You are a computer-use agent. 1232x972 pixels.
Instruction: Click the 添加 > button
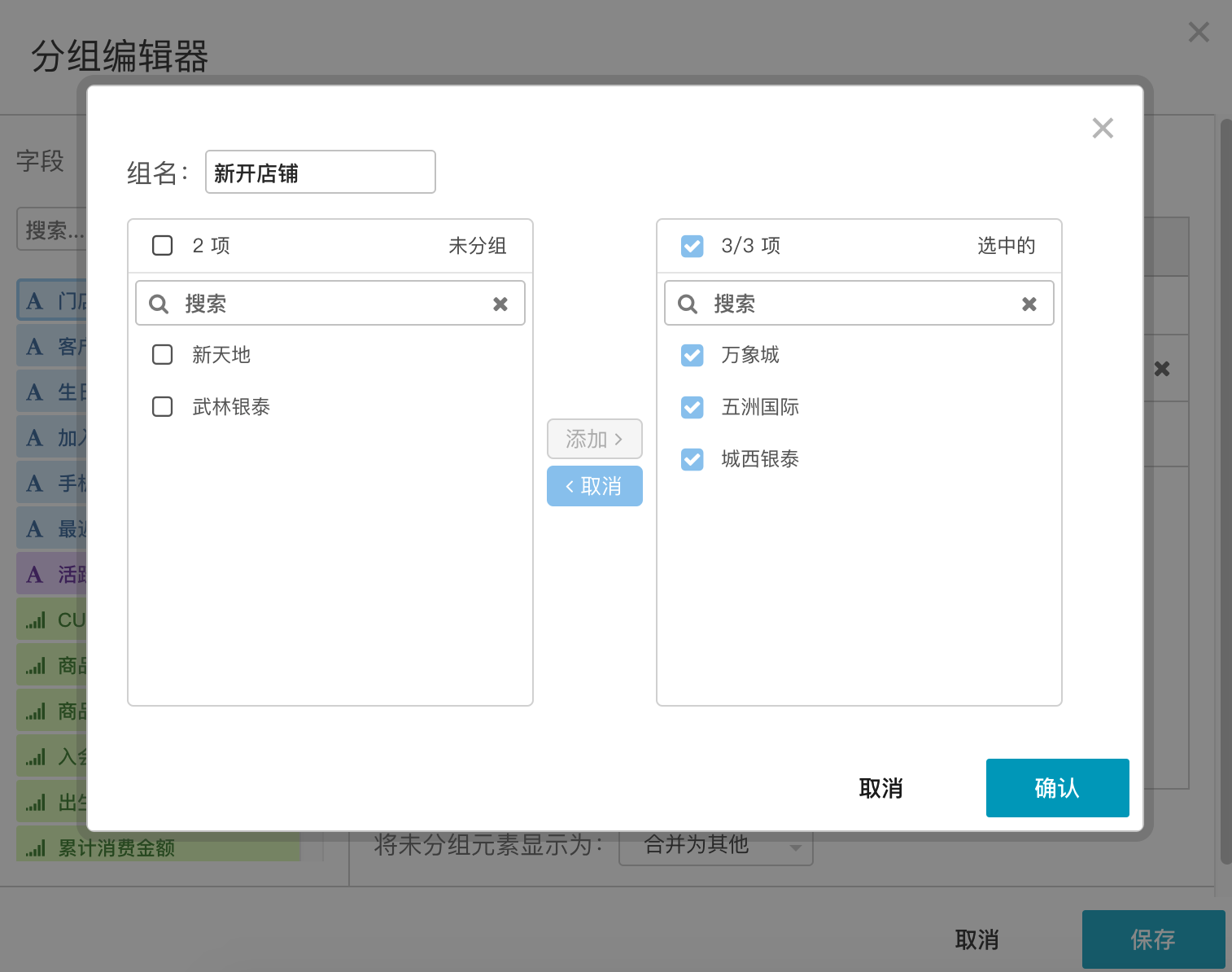click(x=595, y=439)
